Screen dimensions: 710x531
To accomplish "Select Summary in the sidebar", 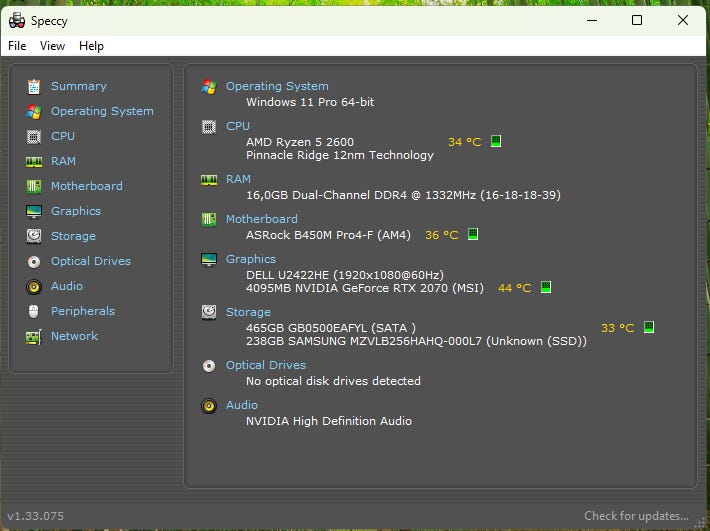I will [79, 86].
